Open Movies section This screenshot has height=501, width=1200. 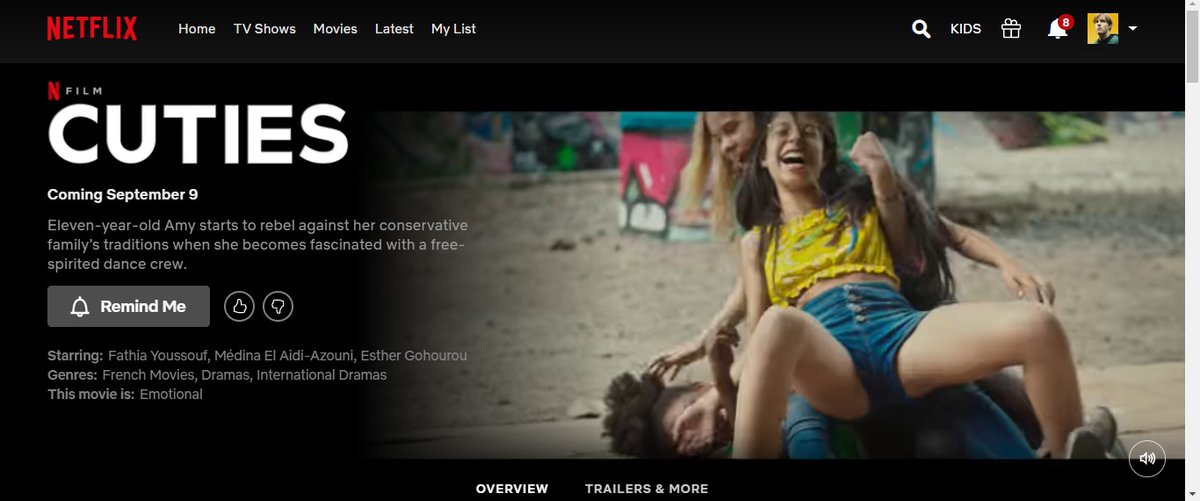coord(335,29)
